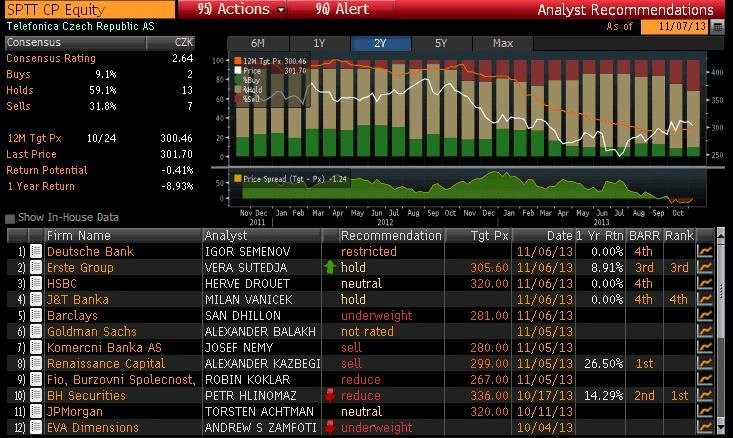Open Erste Group report document icon
The height and width of the screenshot is (438, 733).
coord(36,267)
